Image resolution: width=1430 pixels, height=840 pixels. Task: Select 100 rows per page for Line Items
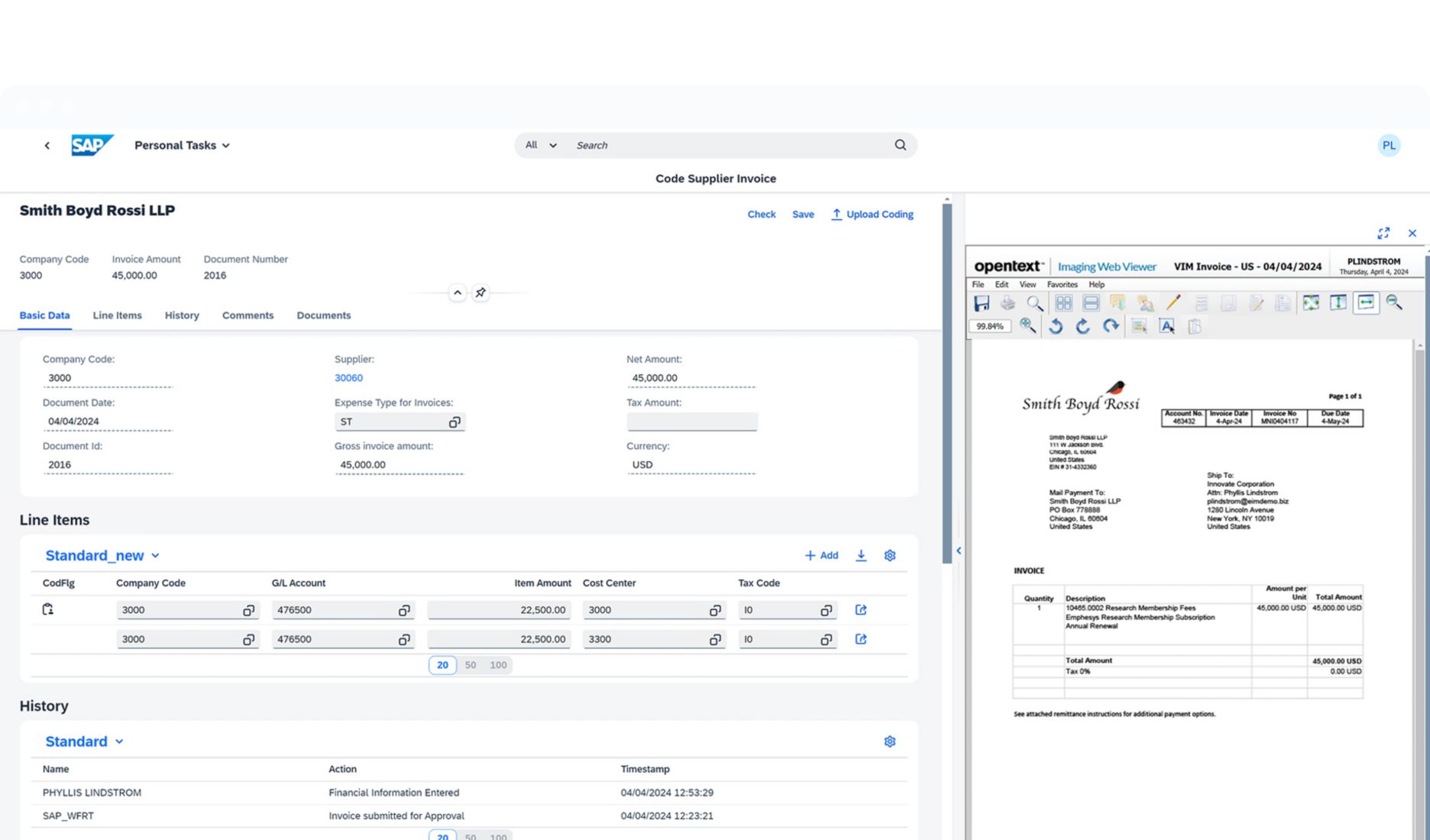pyautogui.click(x=498, y=665)
